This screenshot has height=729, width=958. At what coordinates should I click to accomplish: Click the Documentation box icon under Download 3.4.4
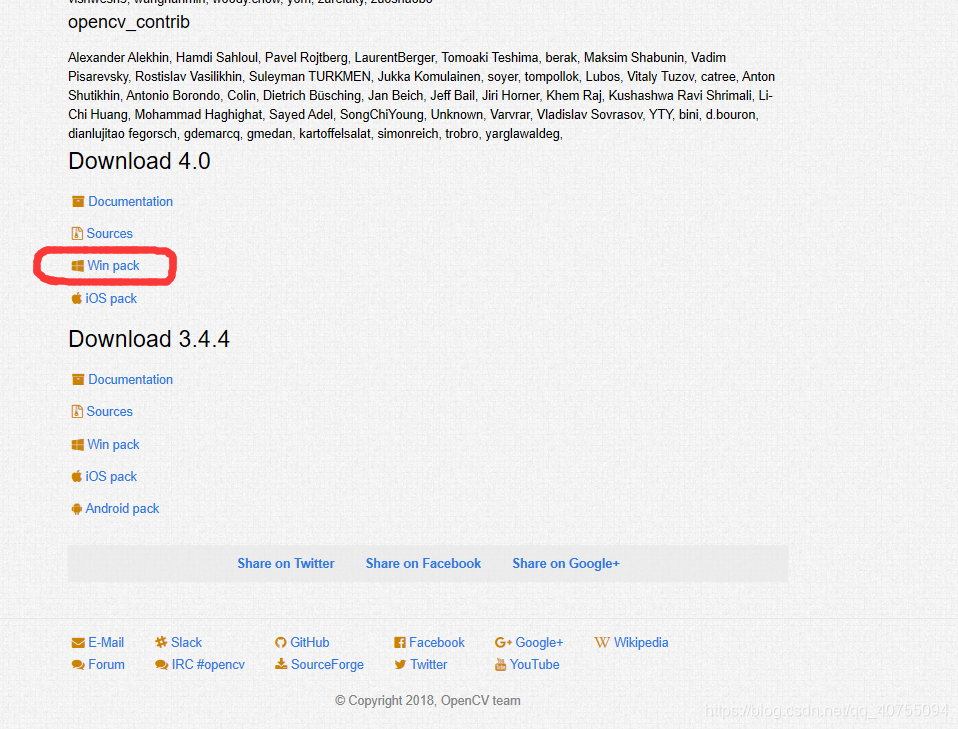pyautogui.click(x=78, y=379)
